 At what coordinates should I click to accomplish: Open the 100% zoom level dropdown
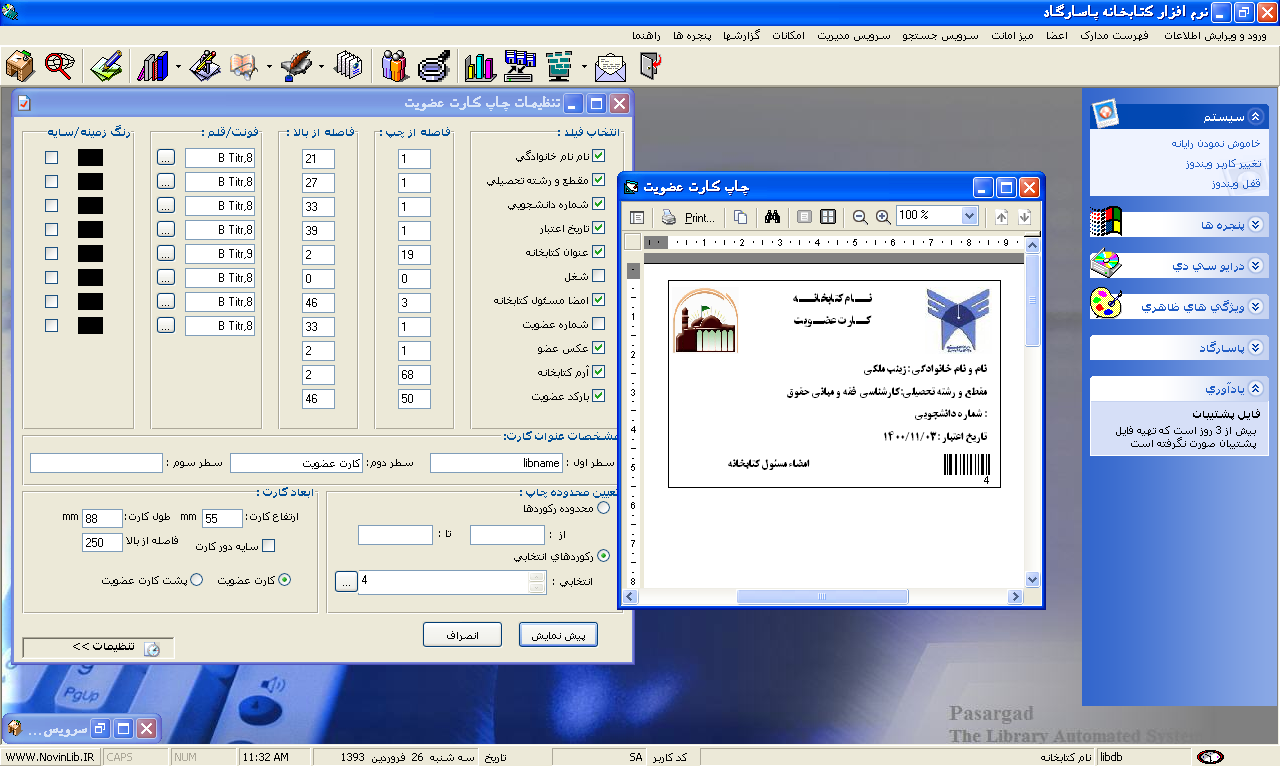968,216
